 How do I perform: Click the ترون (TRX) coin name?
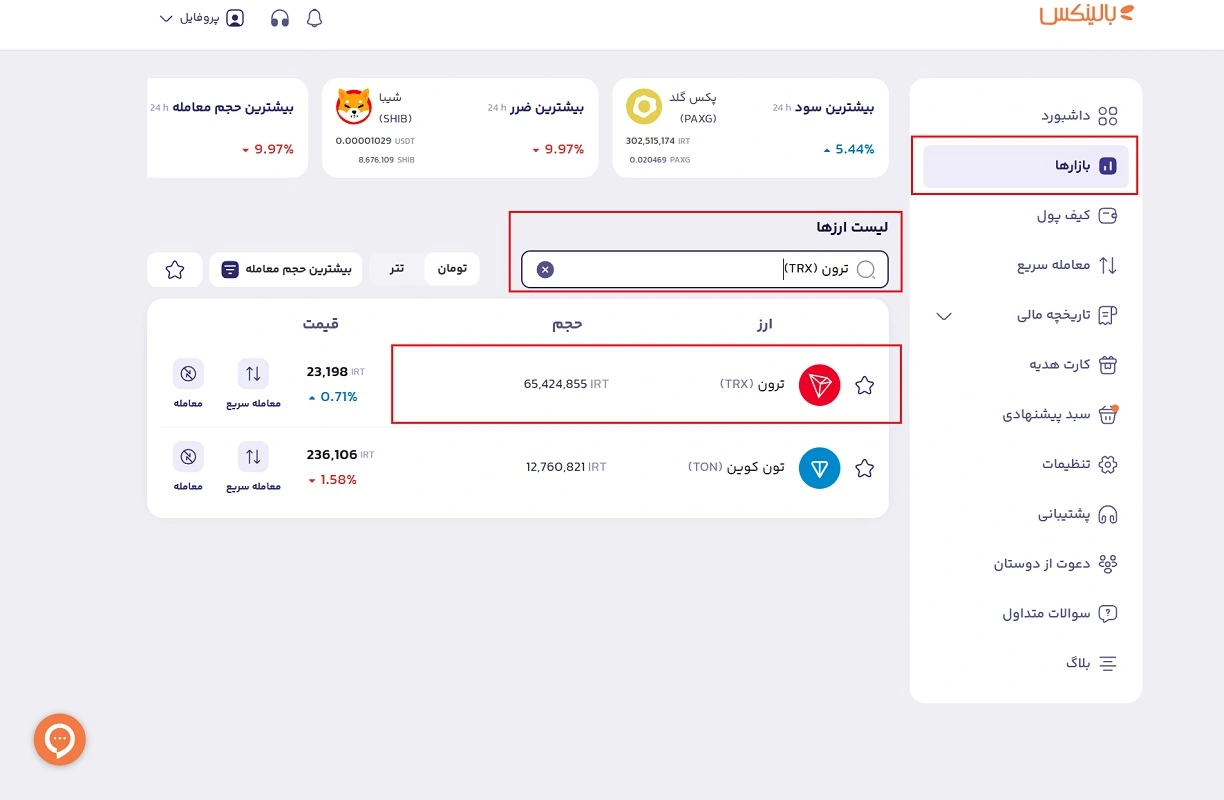pos(752,384)
